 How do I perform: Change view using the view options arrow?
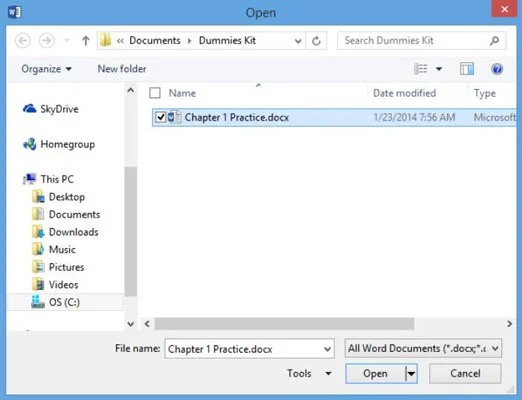click(439, 69)
